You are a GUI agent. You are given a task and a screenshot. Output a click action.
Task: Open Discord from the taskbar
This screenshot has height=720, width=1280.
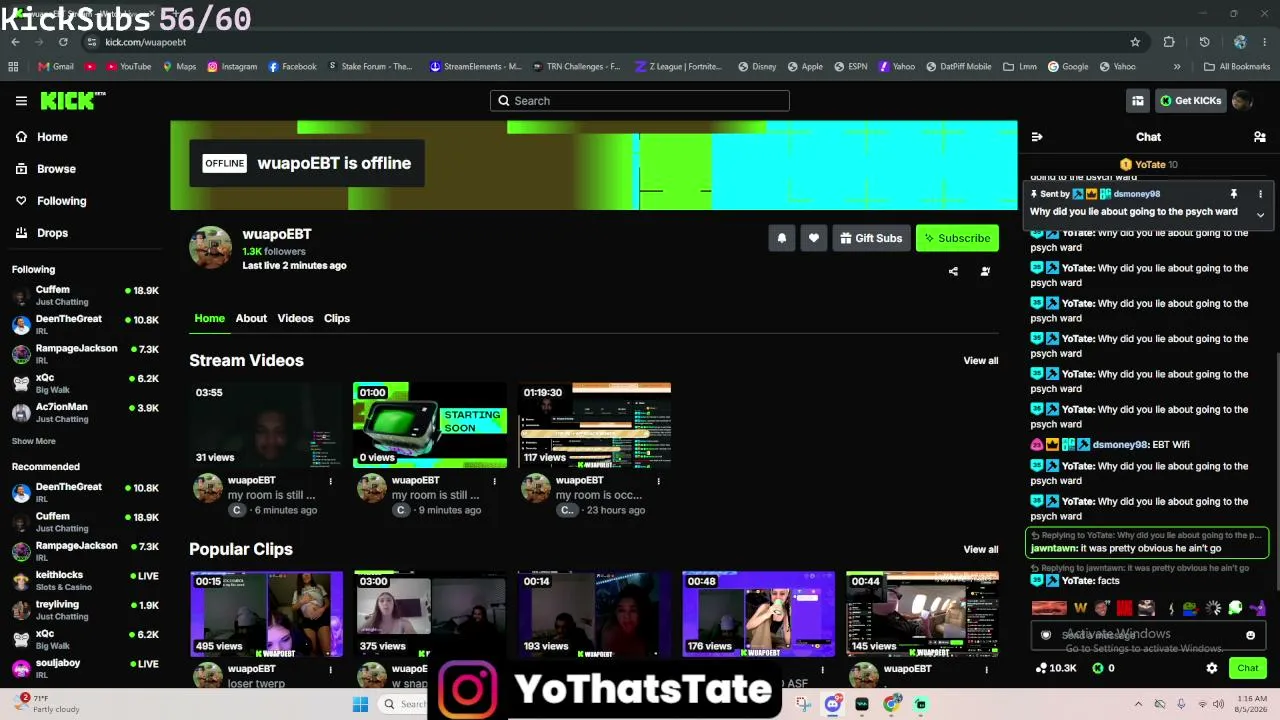point(832,704)
